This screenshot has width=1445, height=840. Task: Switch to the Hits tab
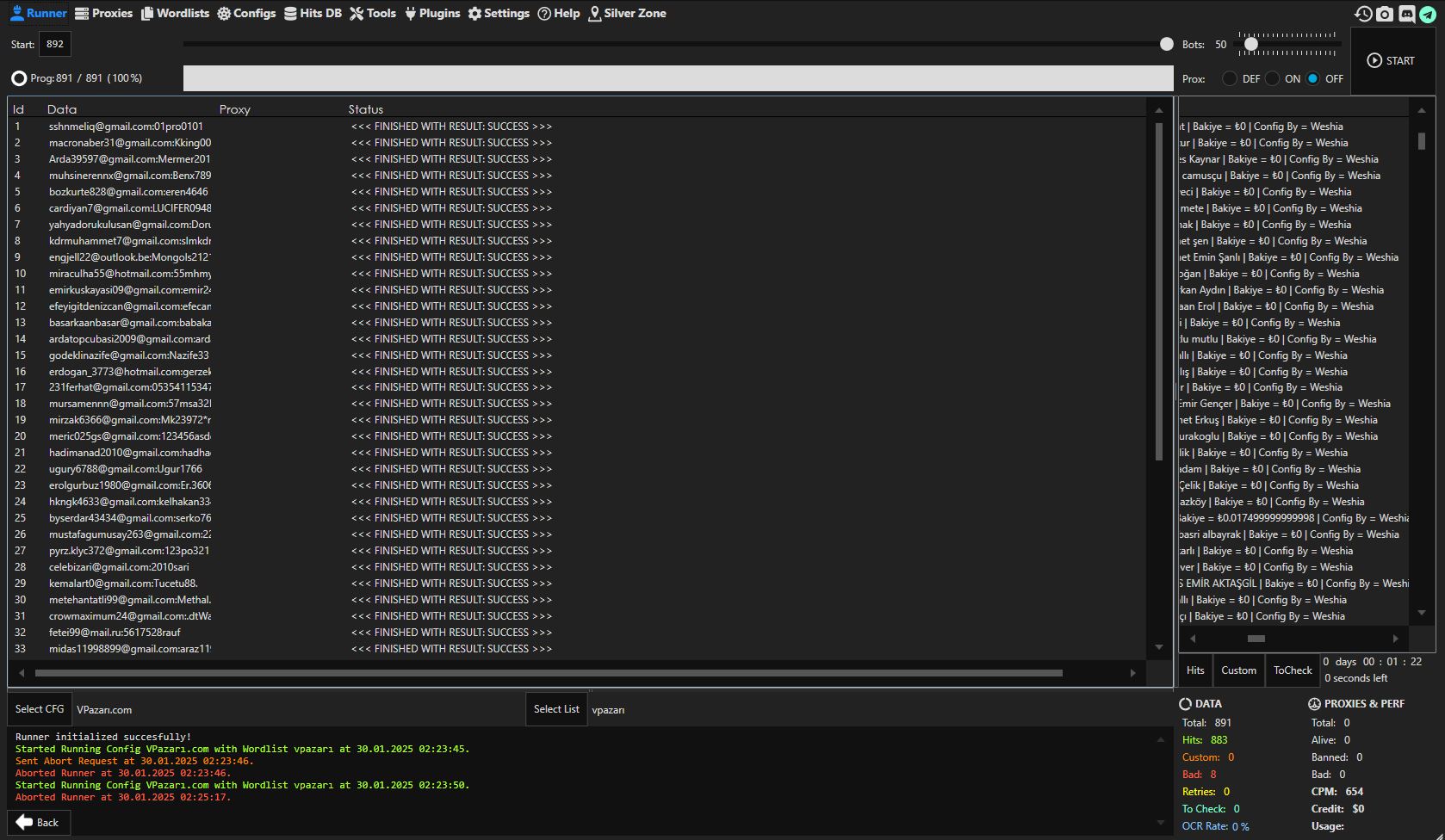pyautogui.click(x=1195, y=670)
